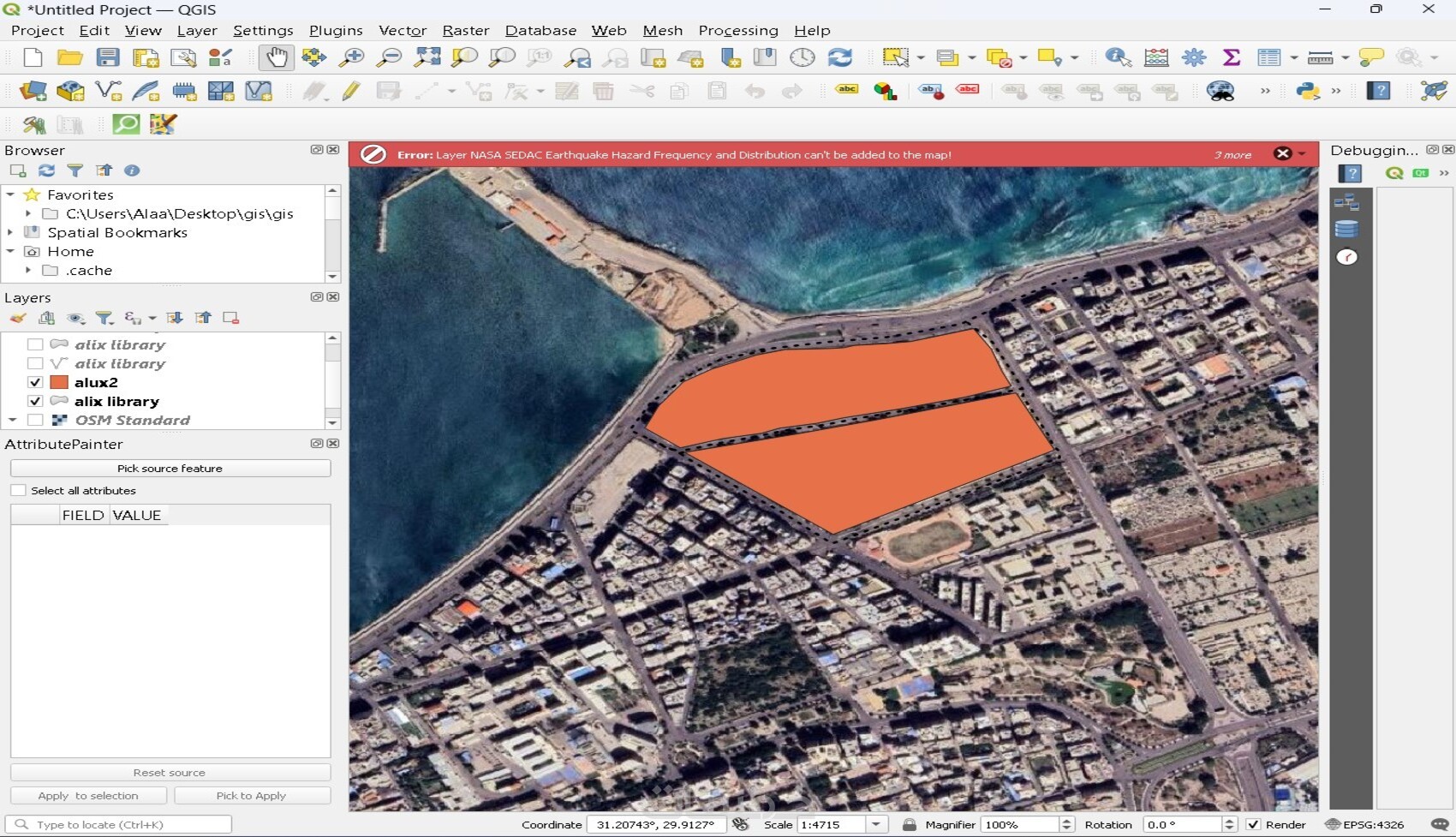Click the orange alux2 layer color swatch

[59, 382]
